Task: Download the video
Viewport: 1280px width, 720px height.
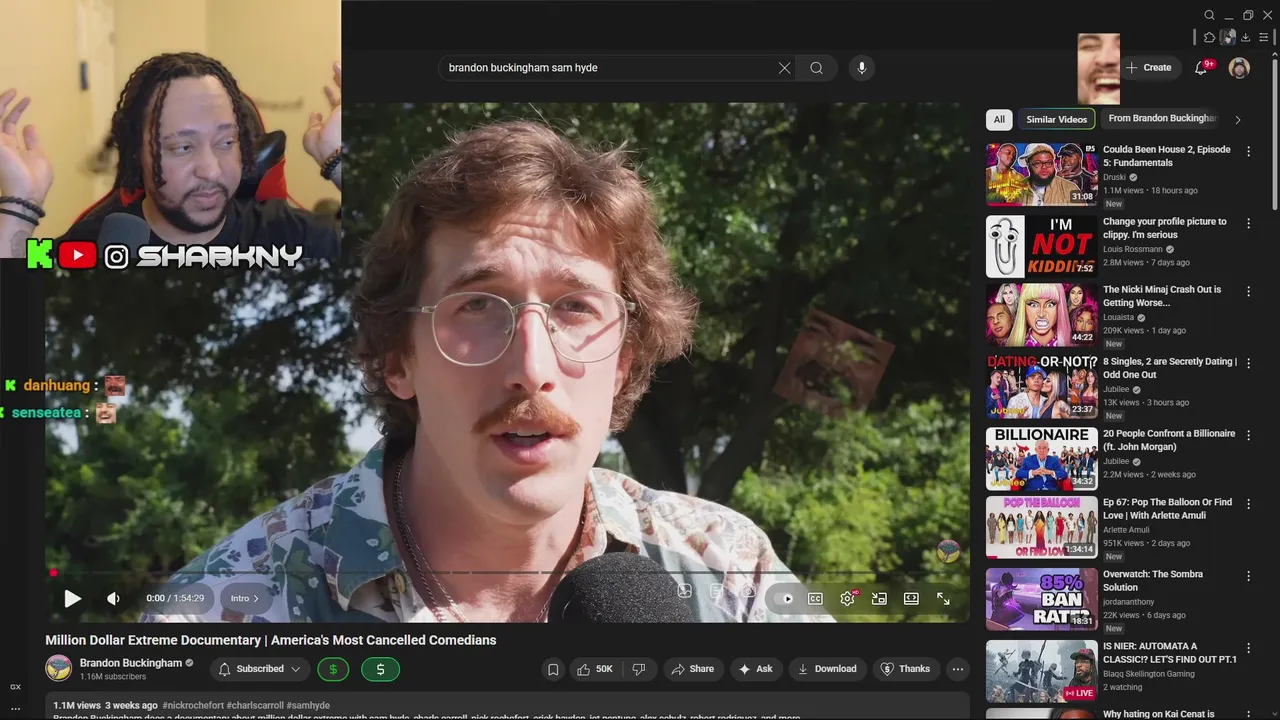Action: [827, 669]
